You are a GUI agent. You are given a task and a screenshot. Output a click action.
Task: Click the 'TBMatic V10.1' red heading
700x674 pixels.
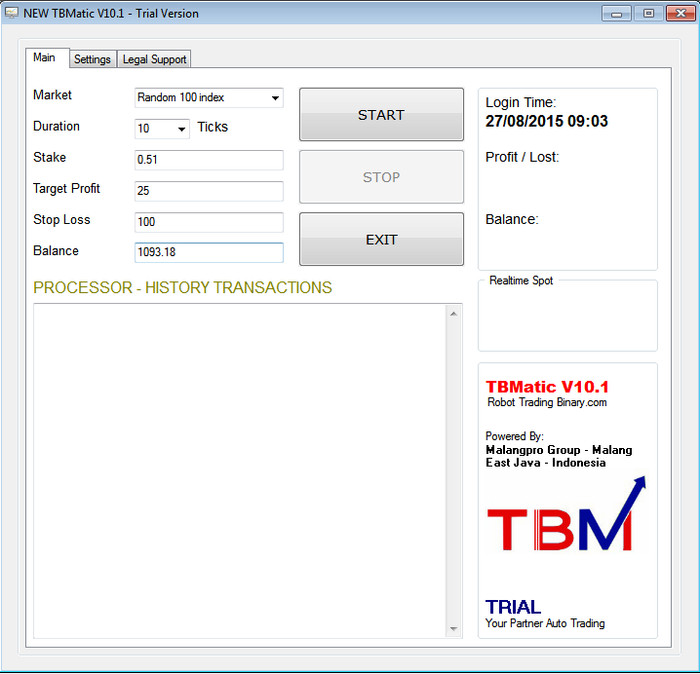coord(547,387)
